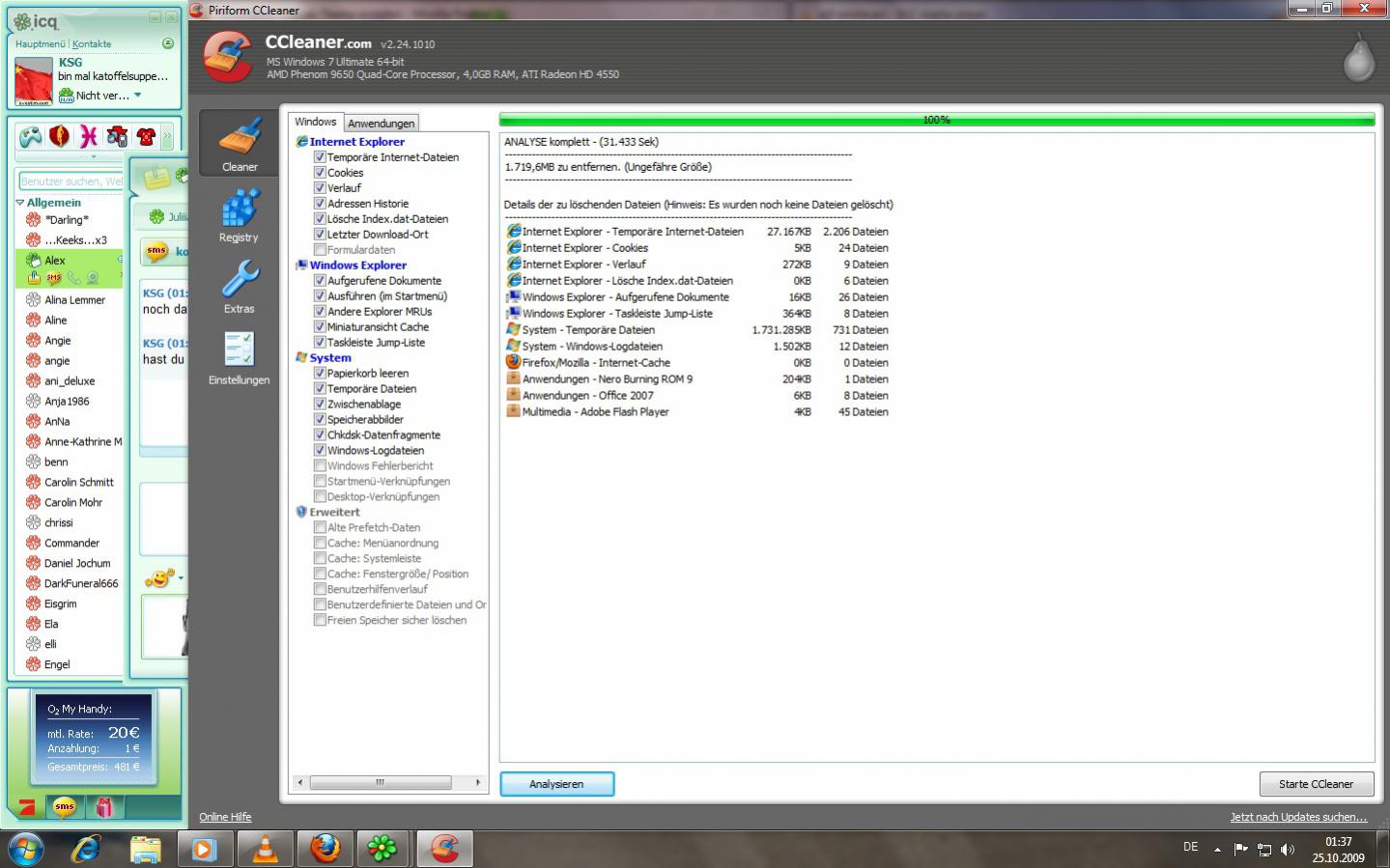This screenshot has width=1390, height=868.
Task: Toggle the Verlauf checkbox
Action: coord(320,187)
